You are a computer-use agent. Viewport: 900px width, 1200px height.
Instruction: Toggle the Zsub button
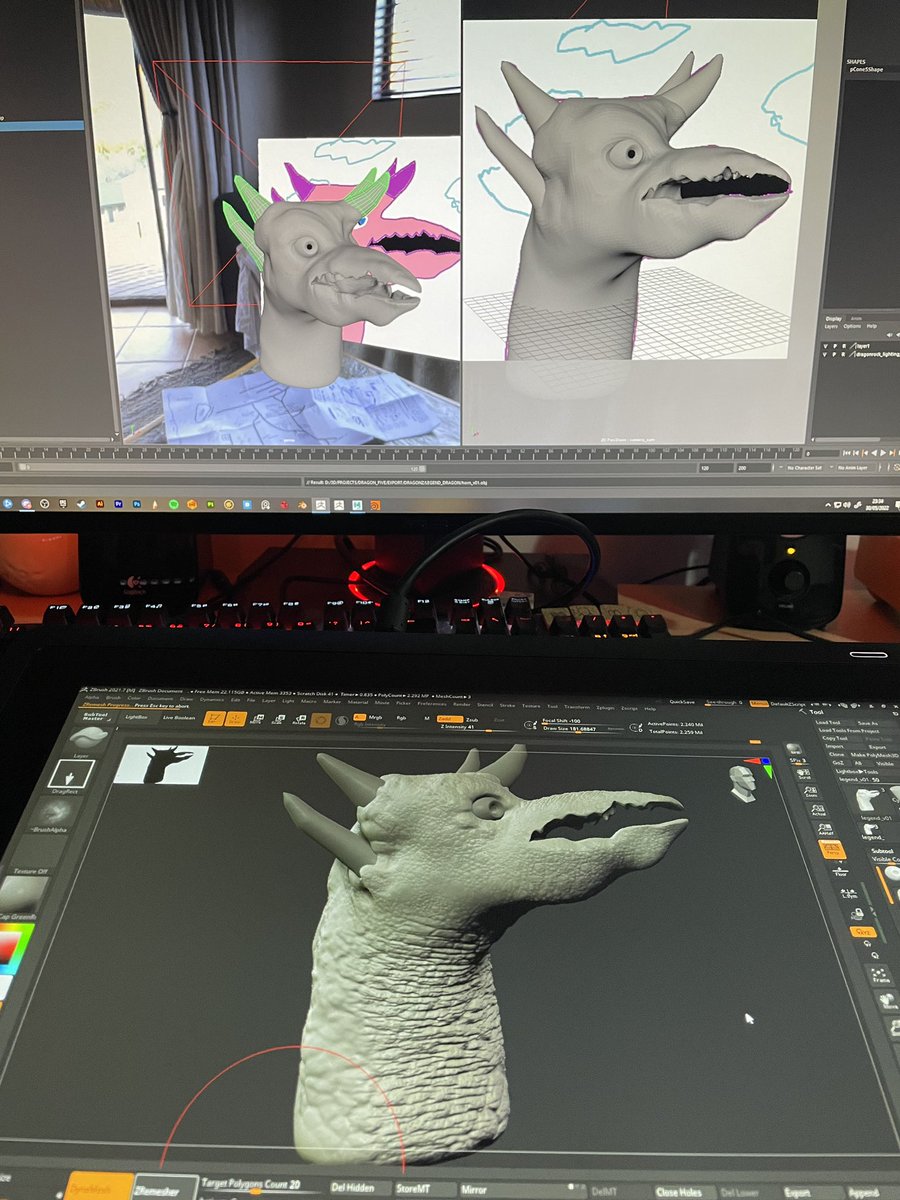[472, 719]
